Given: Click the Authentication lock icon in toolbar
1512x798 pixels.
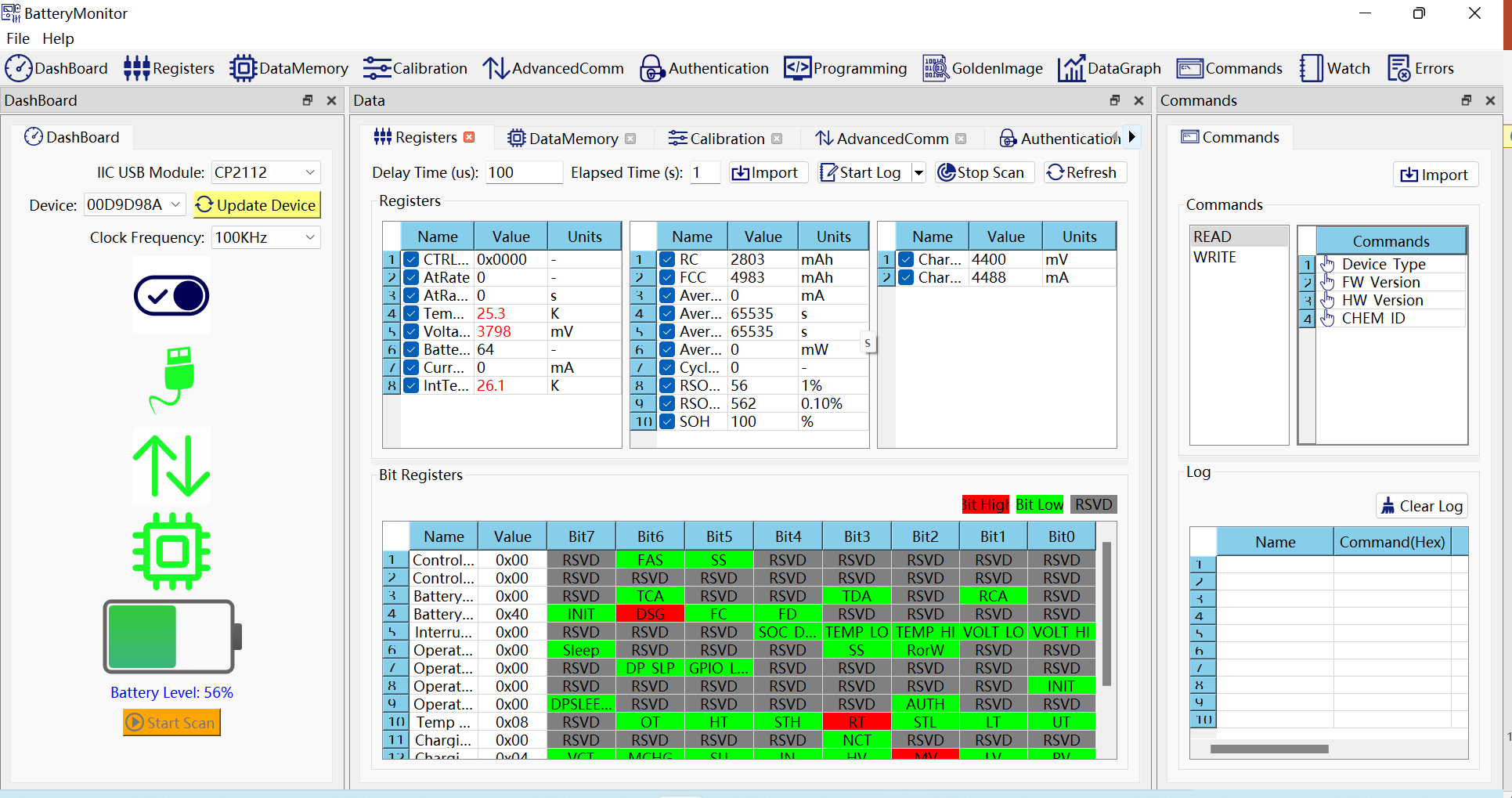Looking at the screenshot, I should pos(651,69).
